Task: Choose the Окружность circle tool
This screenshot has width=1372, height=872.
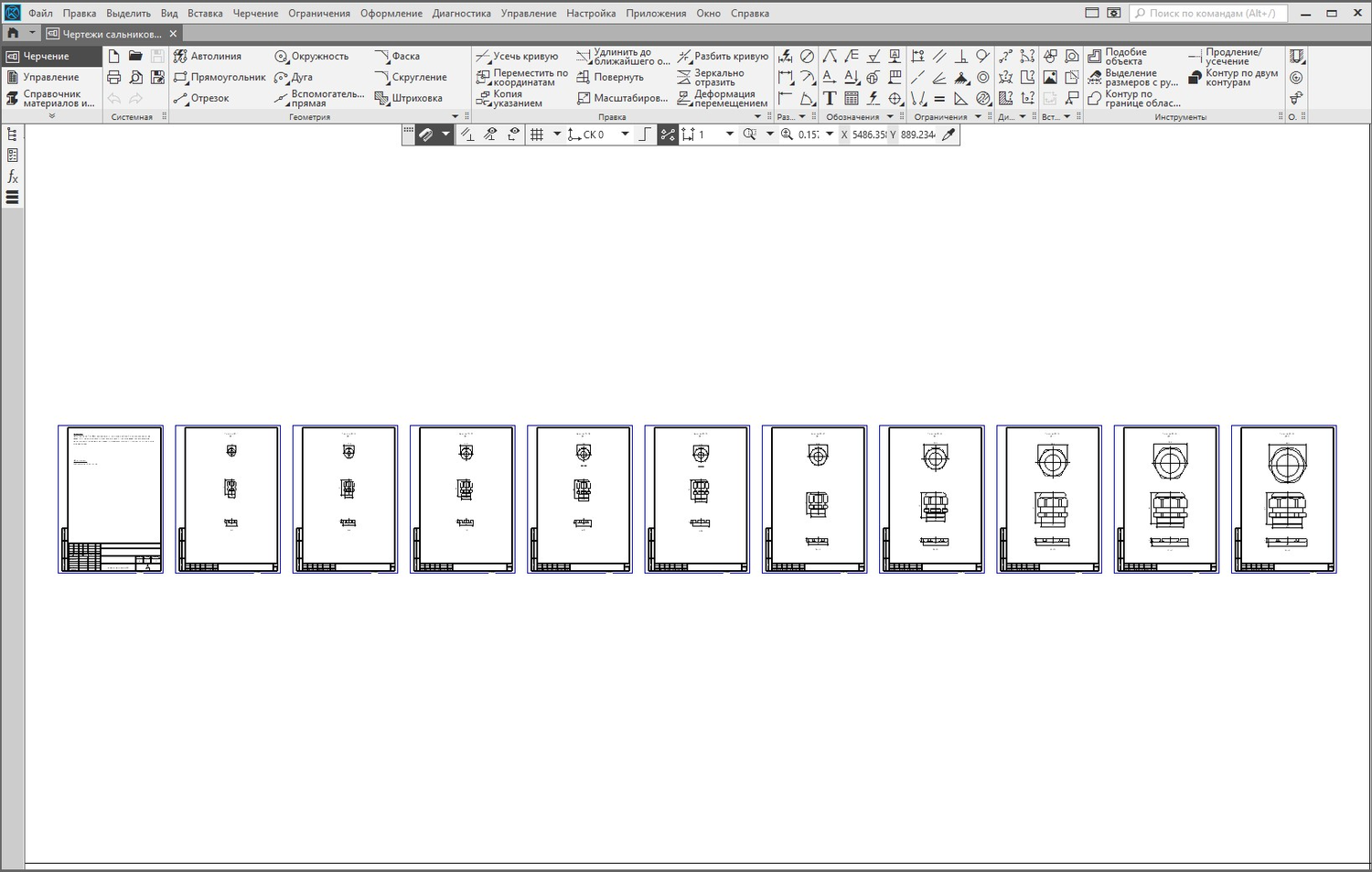Action: click(x=312, y=57)
